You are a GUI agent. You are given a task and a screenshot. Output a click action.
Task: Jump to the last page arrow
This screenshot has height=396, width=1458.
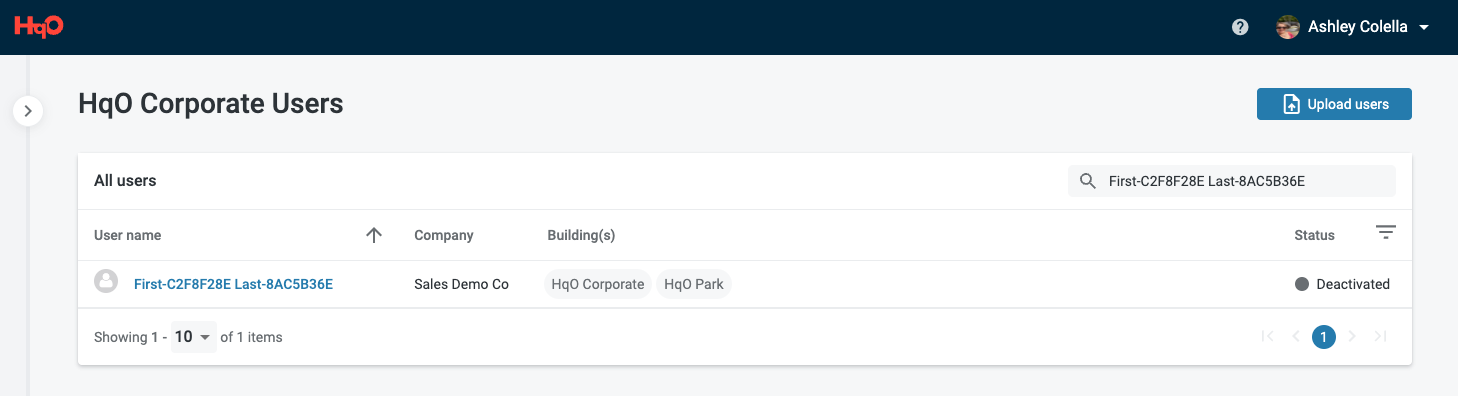click(1380, 337)
